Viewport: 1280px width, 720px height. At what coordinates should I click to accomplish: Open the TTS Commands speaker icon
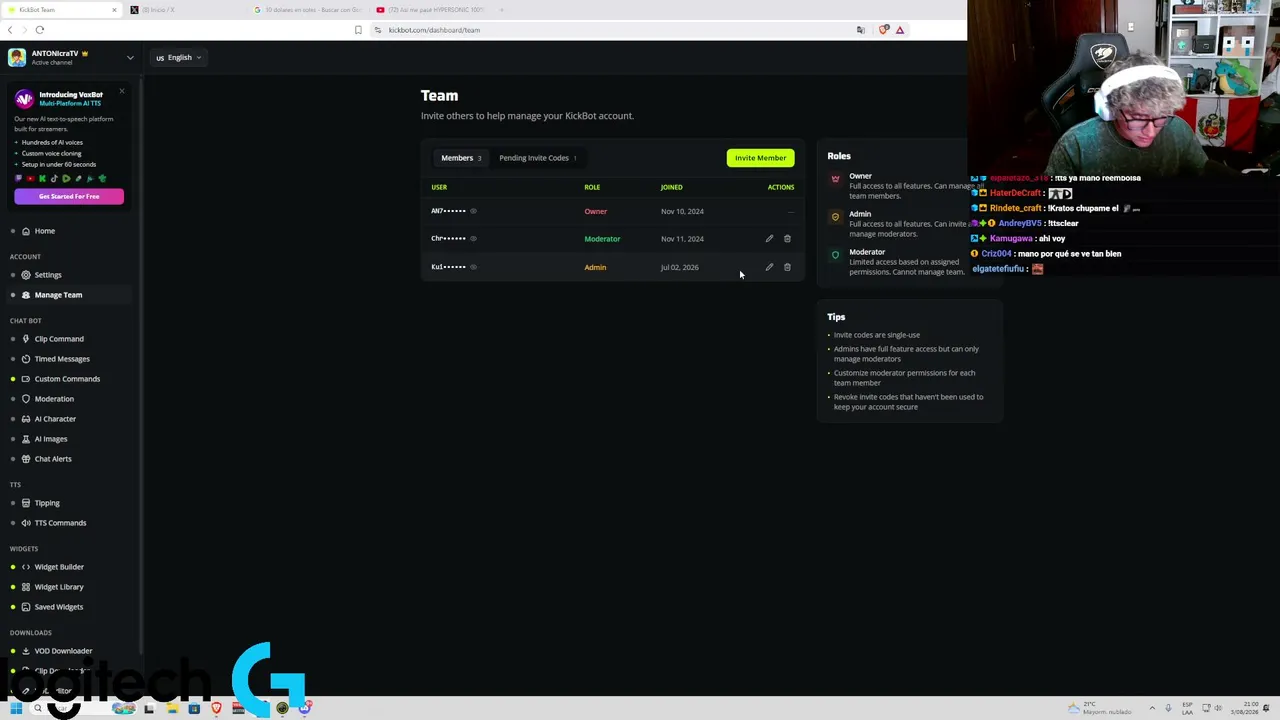pyautogui.click(x=26, y=523)
